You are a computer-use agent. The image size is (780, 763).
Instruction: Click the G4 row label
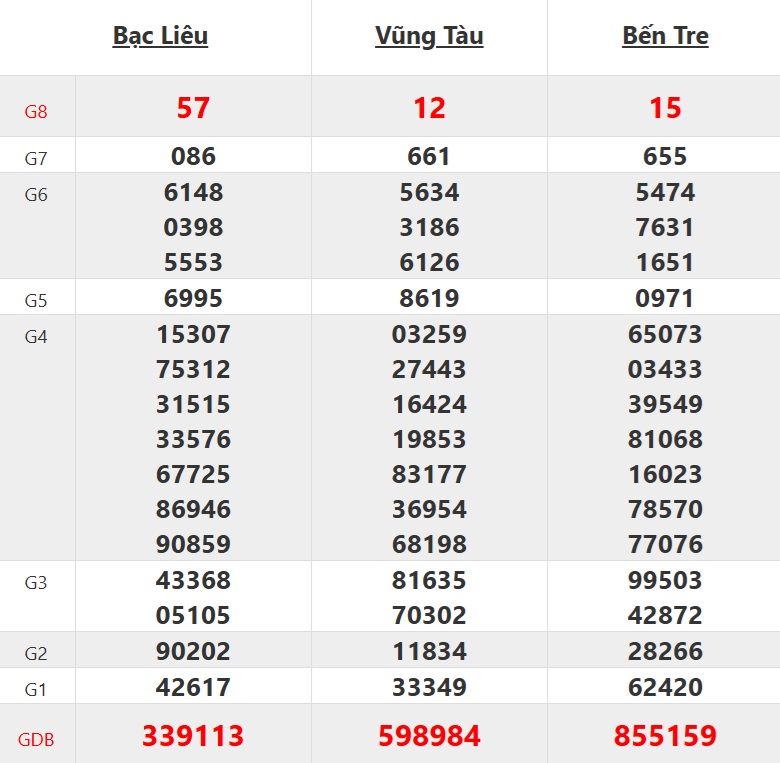[36, 337]
